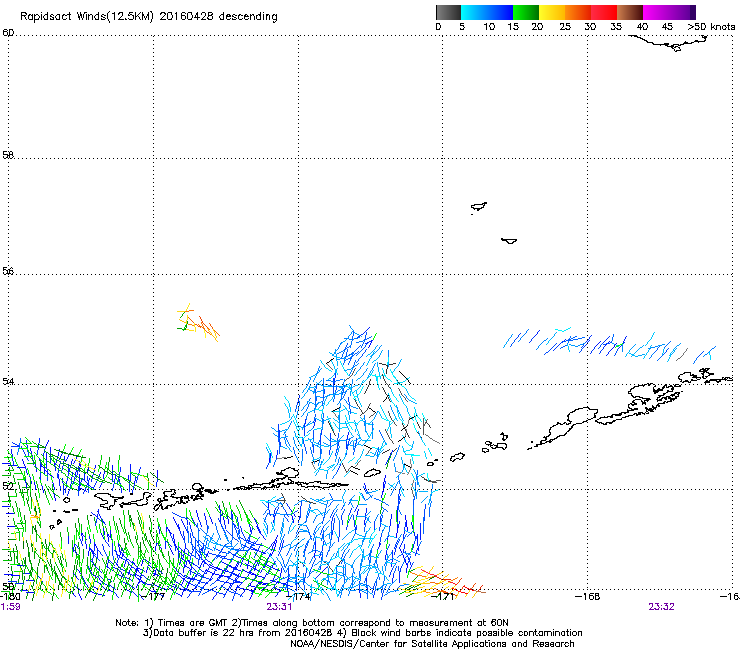Click the latitude label '54'
Screen dimensions: 740x650
click(8, 381)
